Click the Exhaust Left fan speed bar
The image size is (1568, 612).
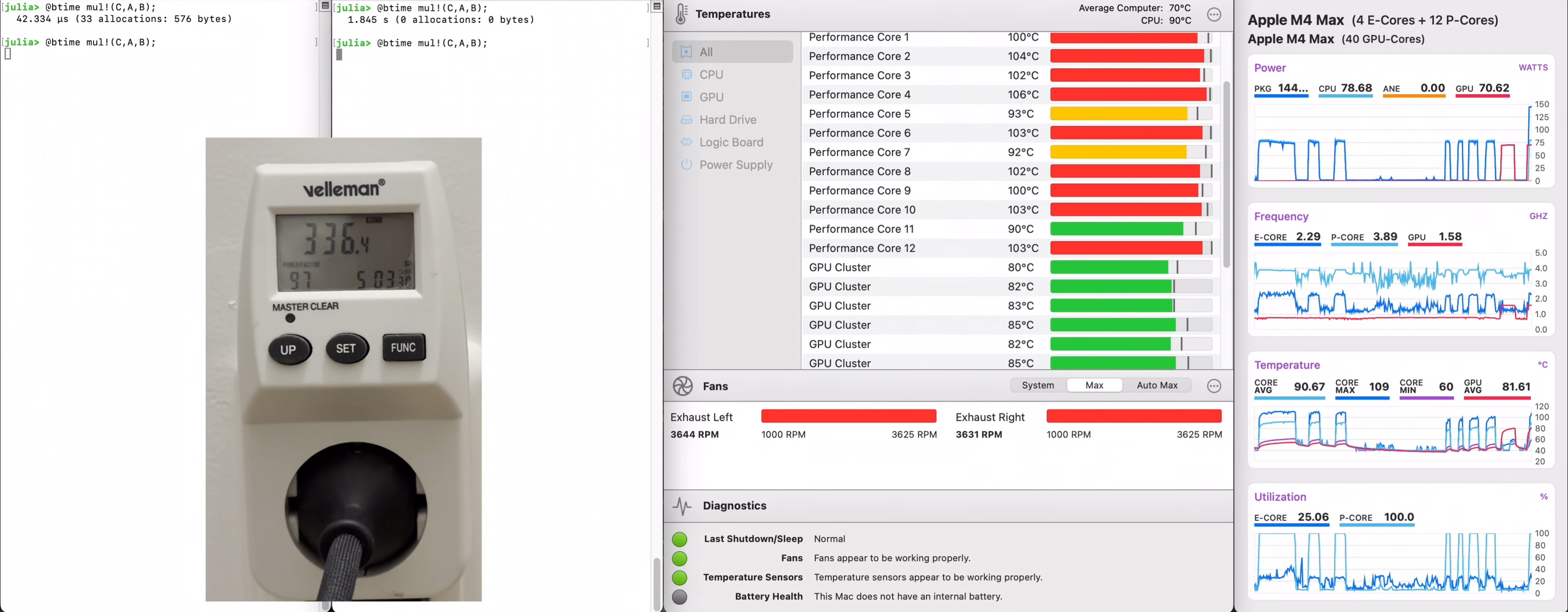(848, 416)
